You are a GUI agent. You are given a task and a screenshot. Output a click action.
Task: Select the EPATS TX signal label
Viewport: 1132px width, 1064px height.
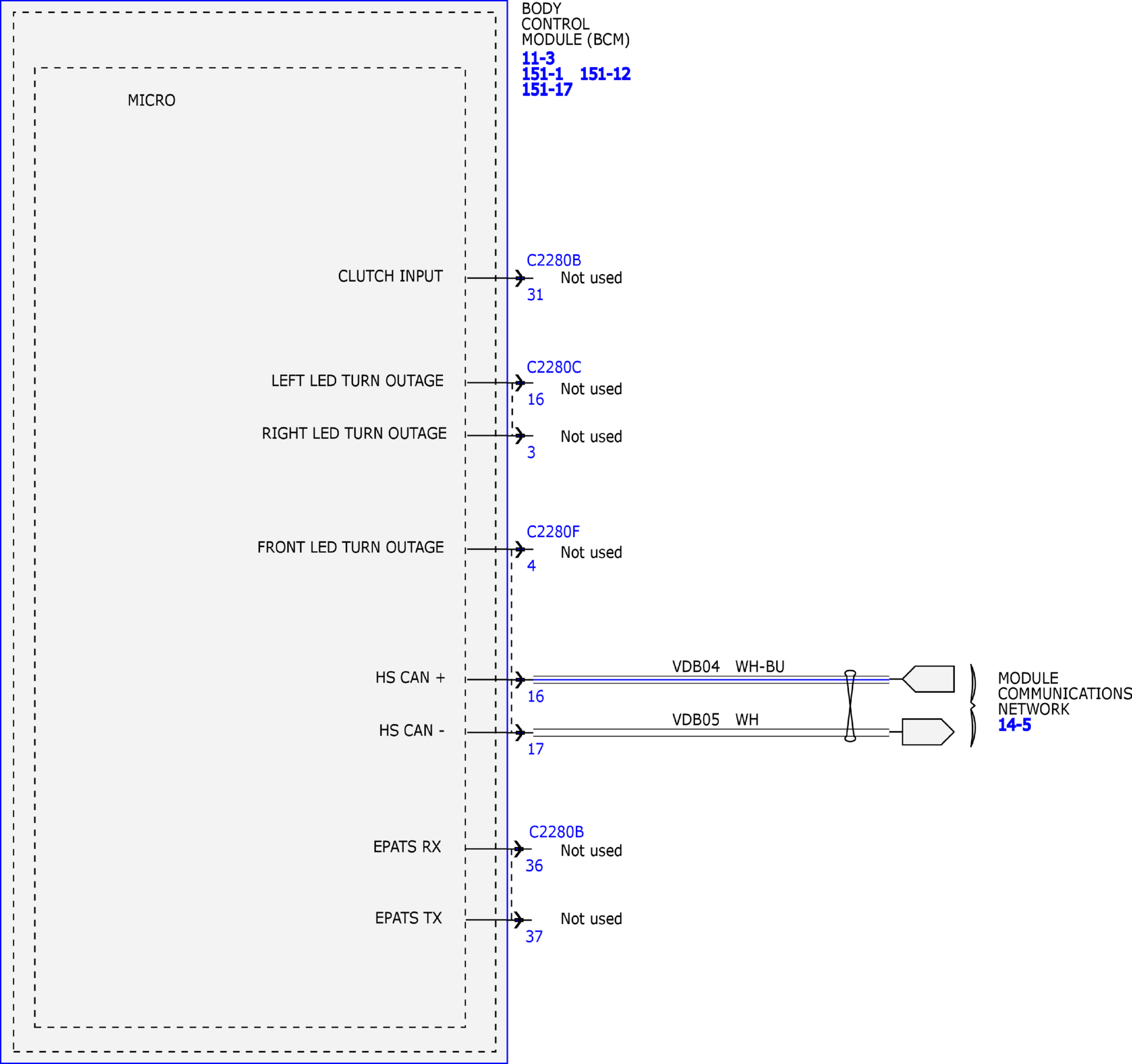coord(408,918)
